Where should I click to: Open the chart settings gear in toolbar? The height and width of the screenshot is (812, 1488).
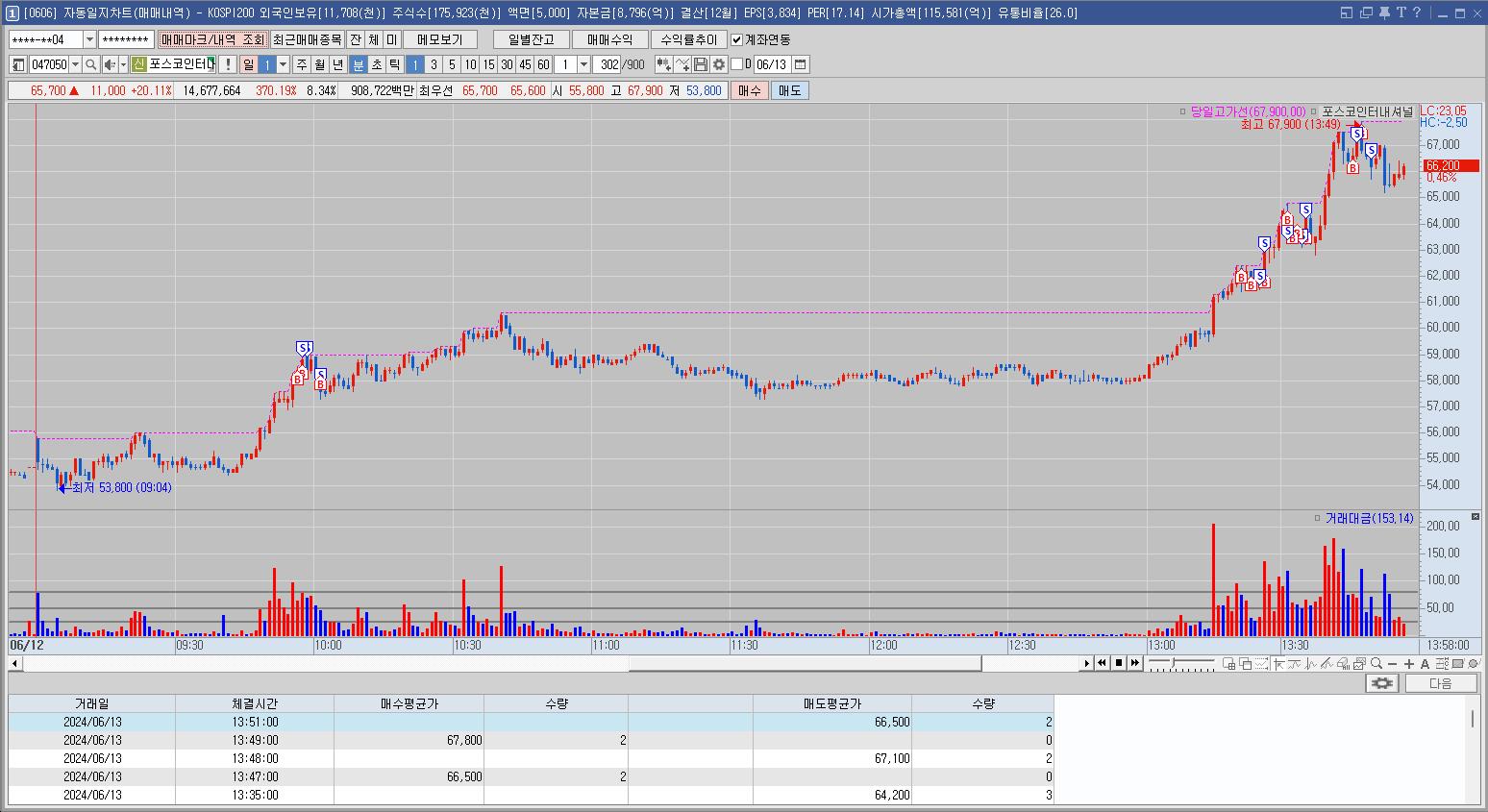(719, 64)
